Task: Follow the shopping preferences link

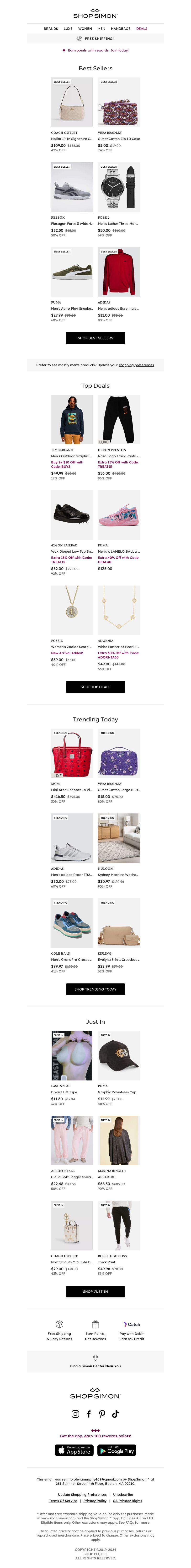Action: tap(136, 365)
